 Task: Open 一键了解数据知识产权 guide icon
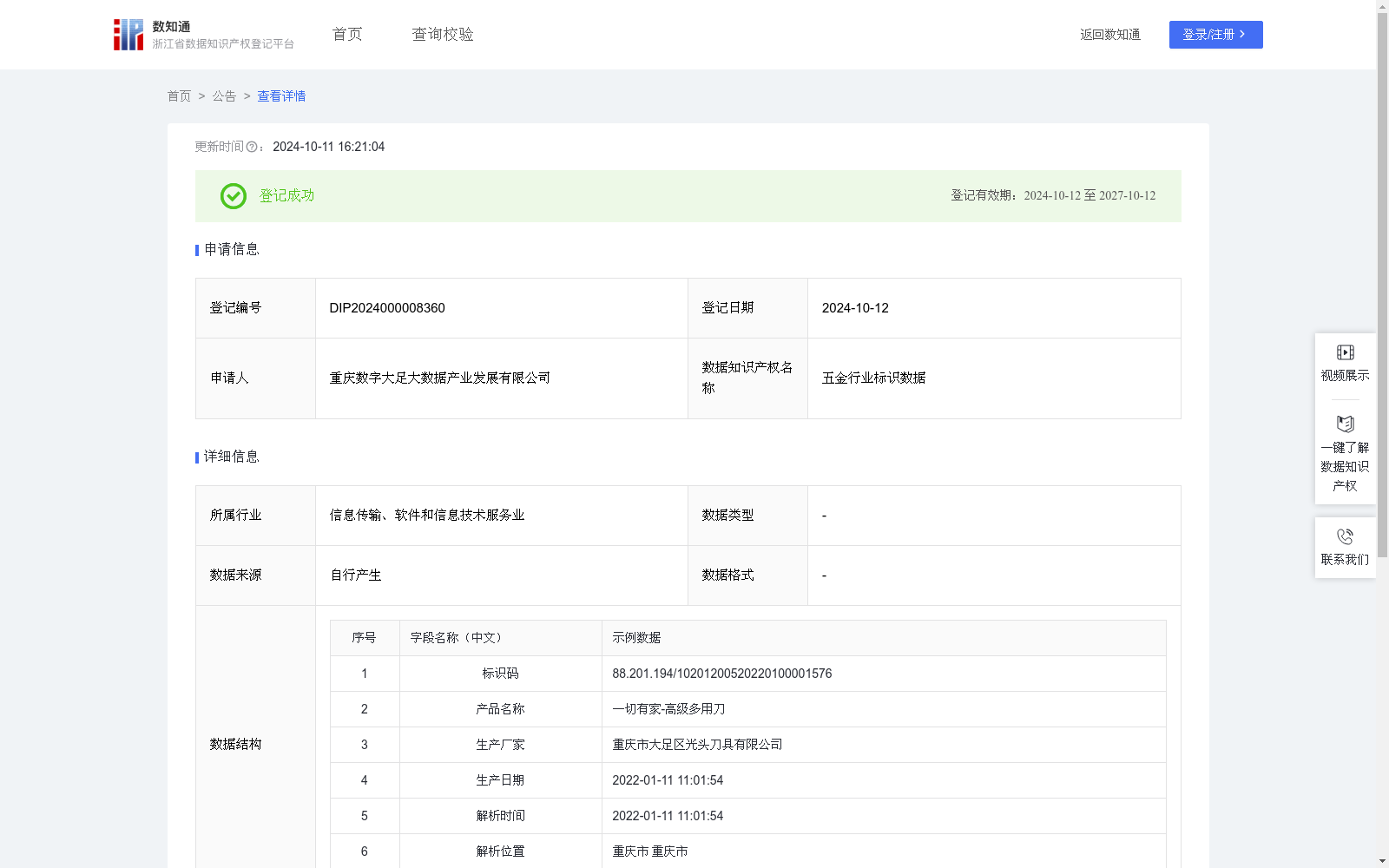pos(1345,424)
